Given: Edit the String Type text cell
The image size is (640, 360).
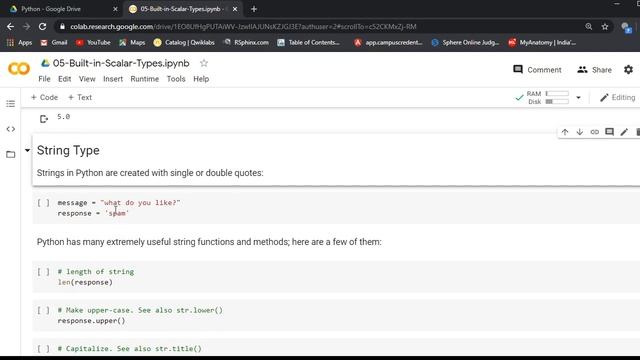Looking at the screenshot, I should tap(624, 132).
